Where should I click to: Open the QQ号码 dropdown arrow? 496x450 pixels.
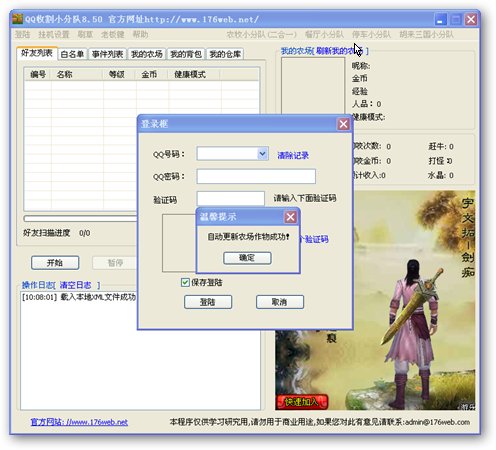(262, 153)
